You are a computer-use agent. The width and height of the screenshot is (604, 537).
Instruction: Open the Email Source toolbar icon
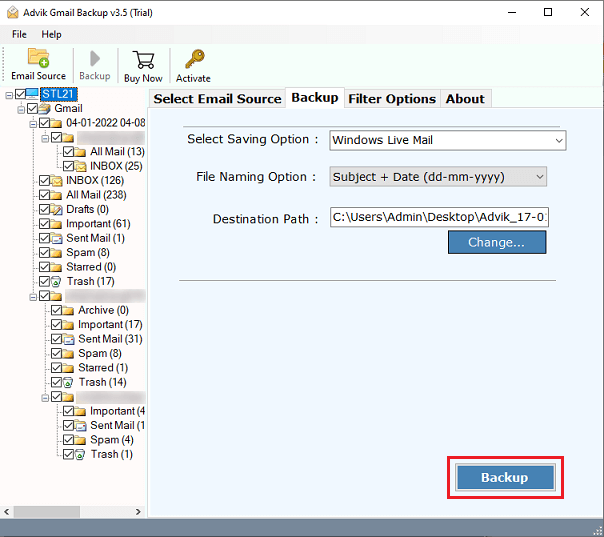point(38,58)
